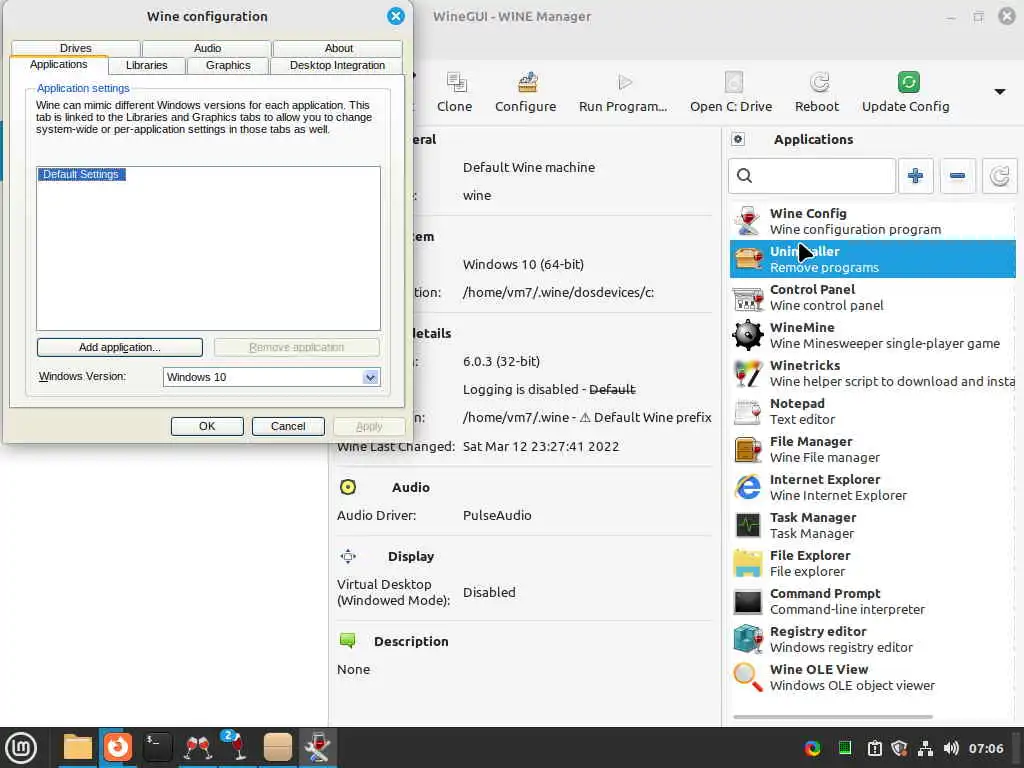Select the Applications tab in Wine configuration
The image size is (1024, 768).
59,64
